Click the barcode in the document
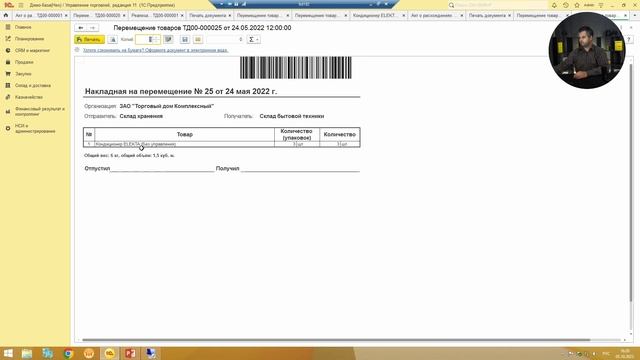Screen dimensions: 640x360 click(x=296, y=68)
